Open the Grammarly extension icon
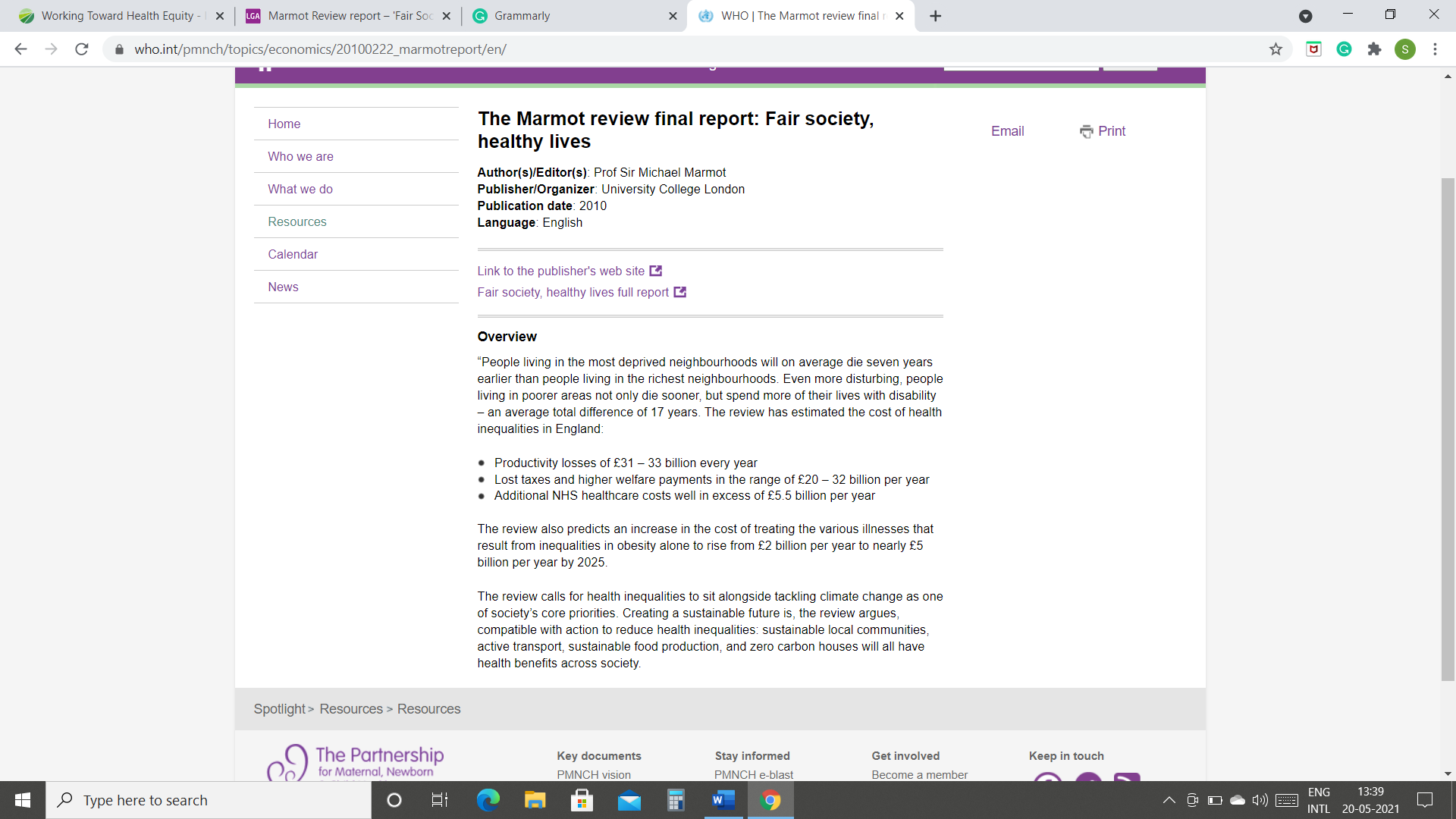 [x=1344, y=49]
